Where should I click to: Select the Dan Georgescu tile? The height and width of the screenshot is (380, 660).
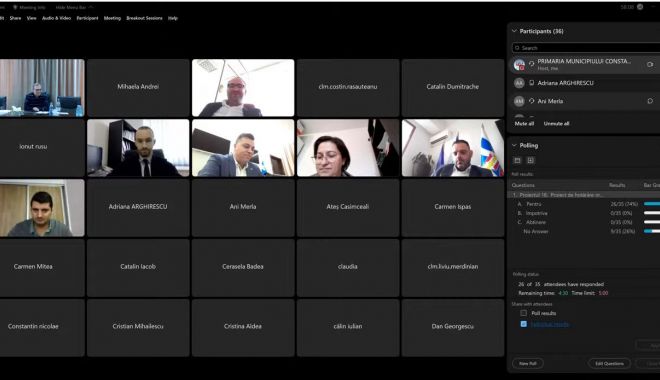click(452, 327)
